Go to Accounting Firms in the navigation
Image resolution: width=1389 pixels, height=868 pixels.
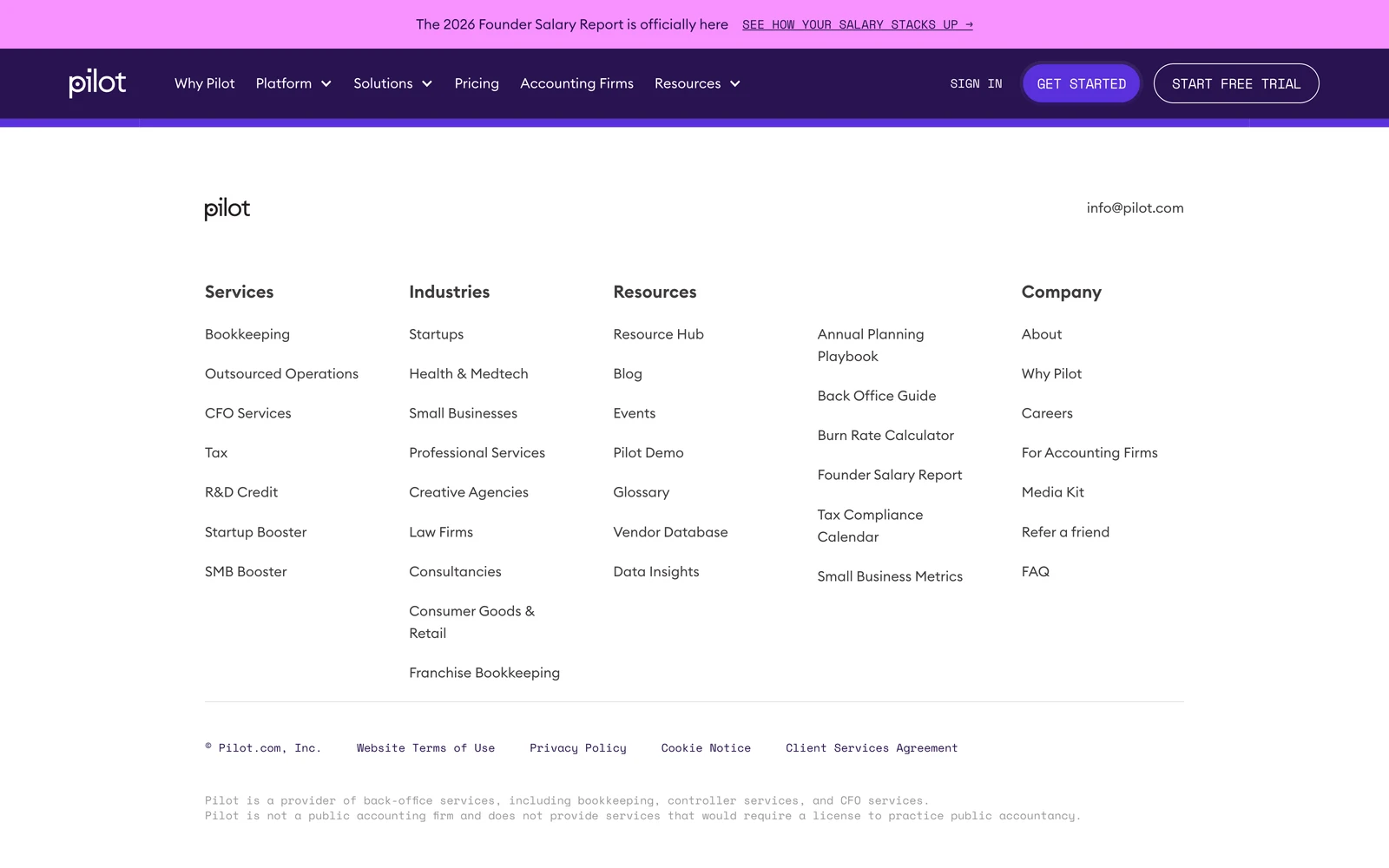tap(576, 83)
